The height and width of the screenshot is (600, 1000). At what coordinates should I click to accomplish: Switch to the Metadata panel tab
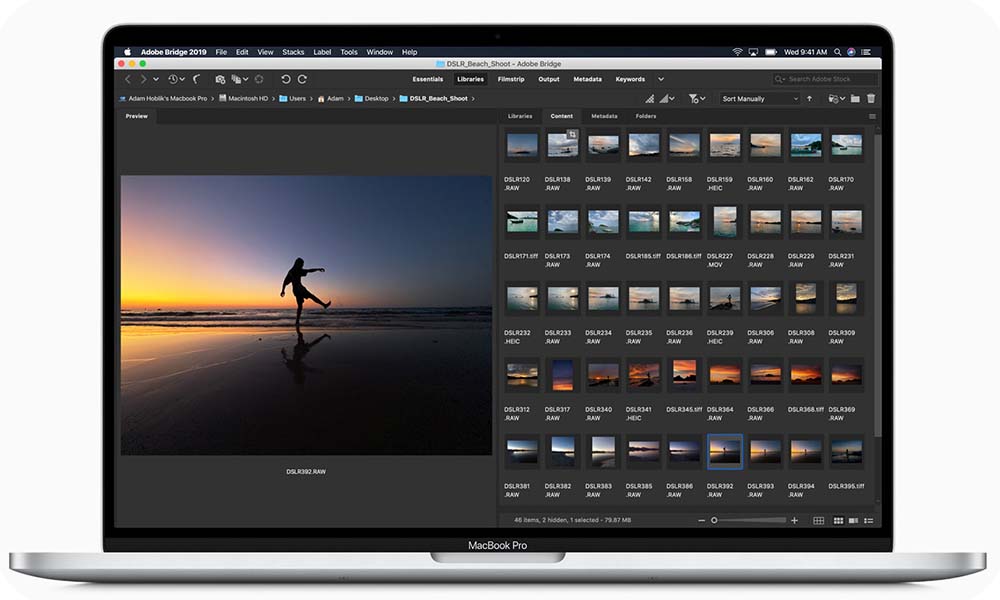(604, 116)
